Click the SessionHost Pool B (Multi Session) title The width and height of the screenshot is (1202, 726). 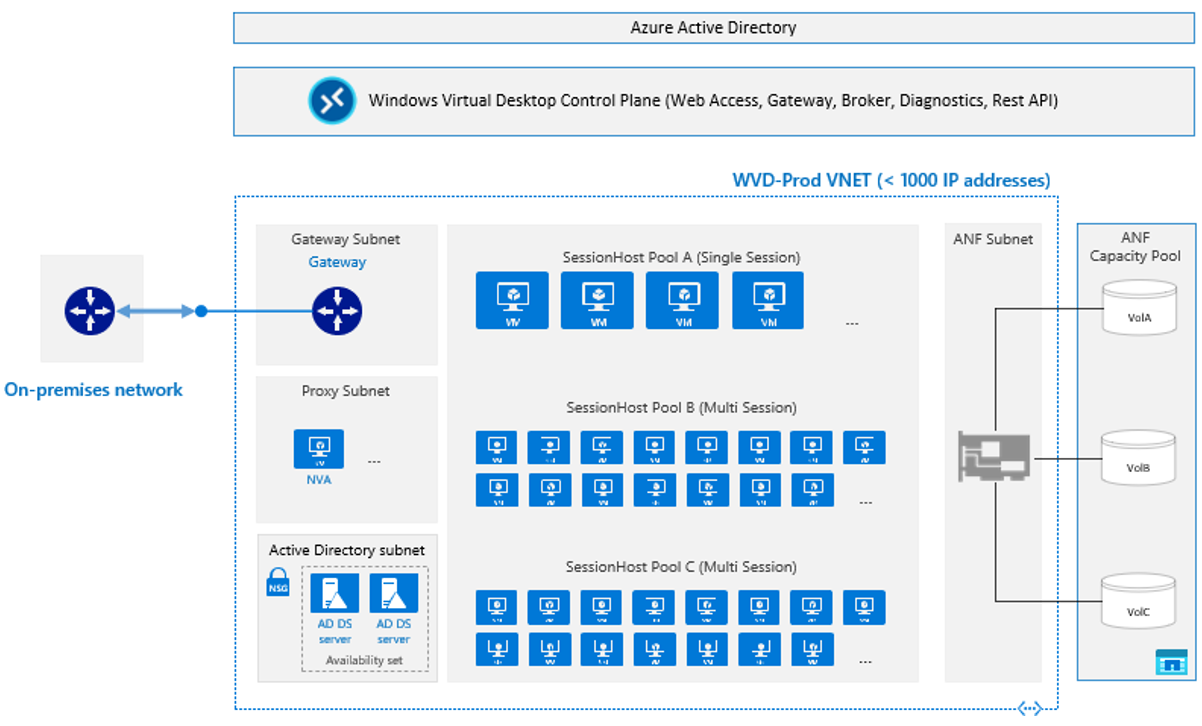681,408
